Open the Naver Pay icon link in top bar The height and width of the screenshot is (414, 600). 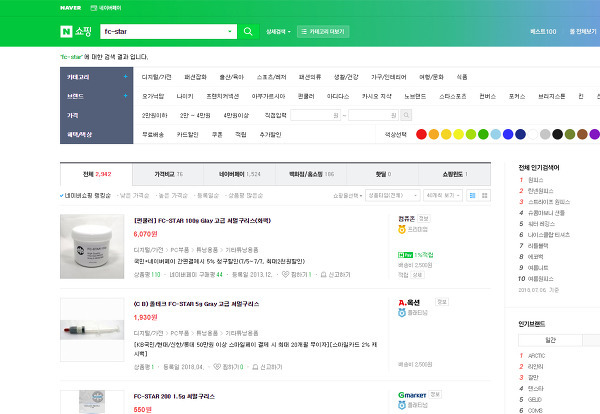tap(106, 8)
